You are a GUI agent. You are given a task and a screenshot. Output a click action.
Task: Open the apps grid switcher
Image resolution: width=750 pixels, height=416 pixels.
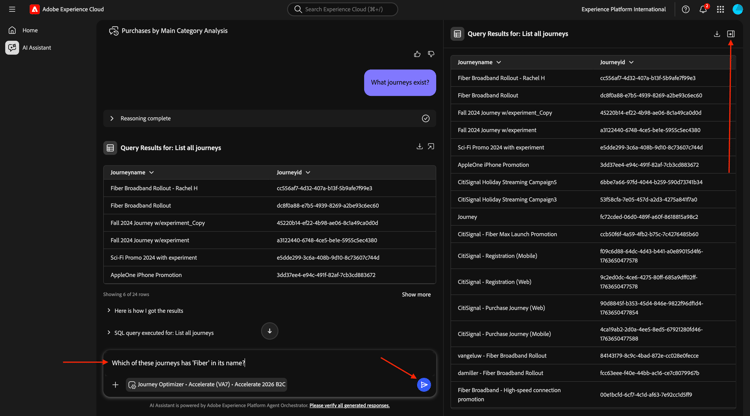point(720,9)
